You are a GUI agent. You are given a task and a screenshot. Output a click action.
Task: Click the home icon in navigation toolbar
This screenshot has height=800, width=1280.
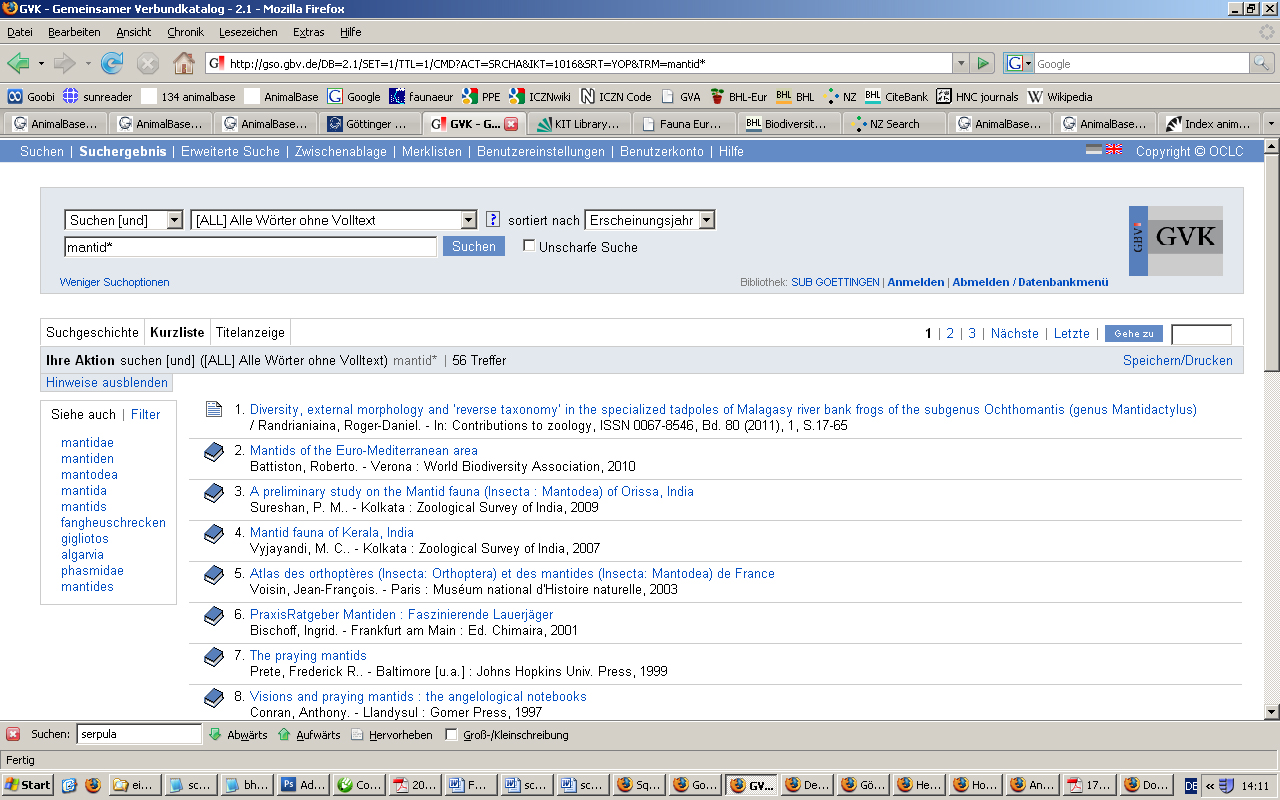point(184,64)
